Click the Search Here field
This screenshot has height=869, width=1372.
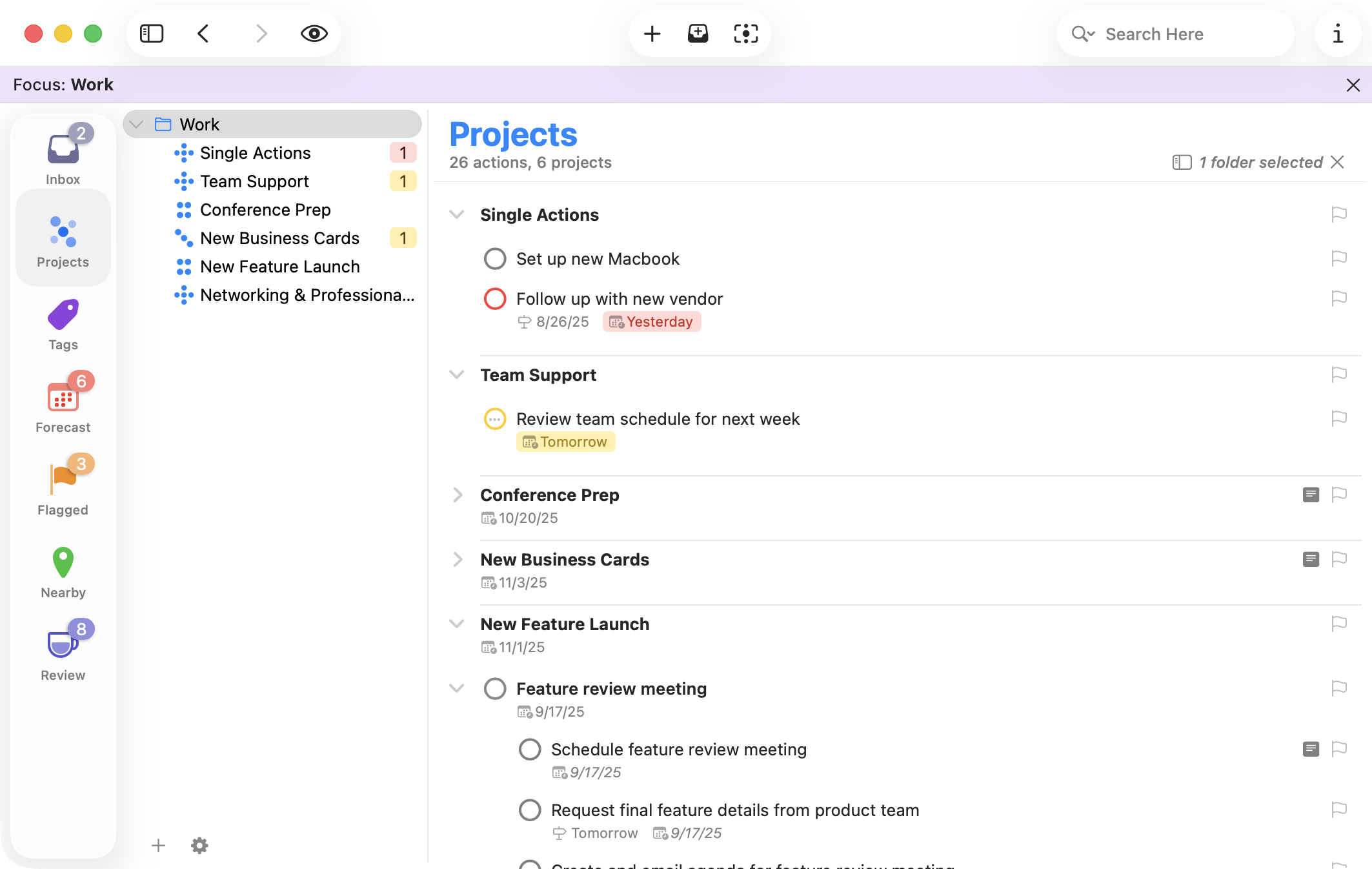[x=1176, y=34]
